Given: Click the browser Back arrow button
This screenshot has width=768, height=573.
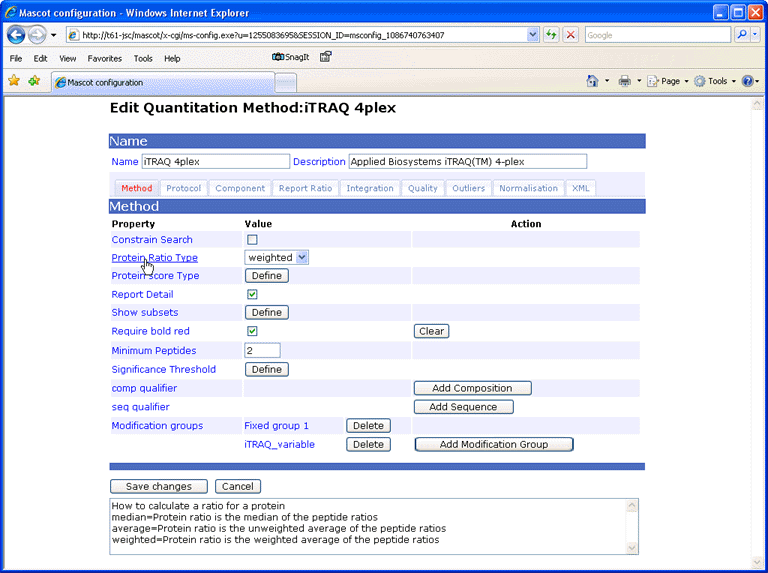Looking at the screenshot, I should pos(16,35).
